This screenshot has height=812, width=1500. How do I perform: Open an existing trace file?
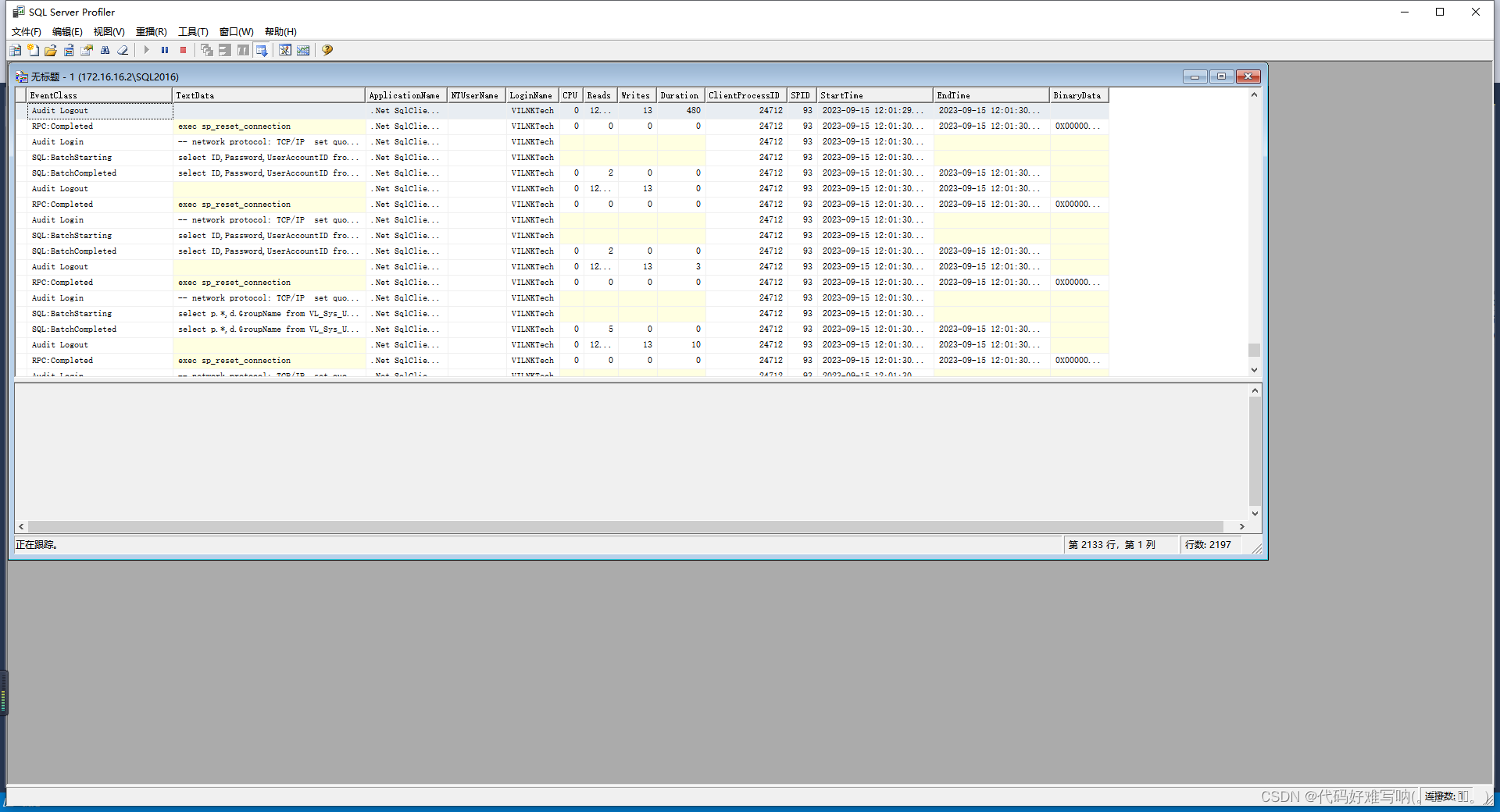tap(51, 50)
